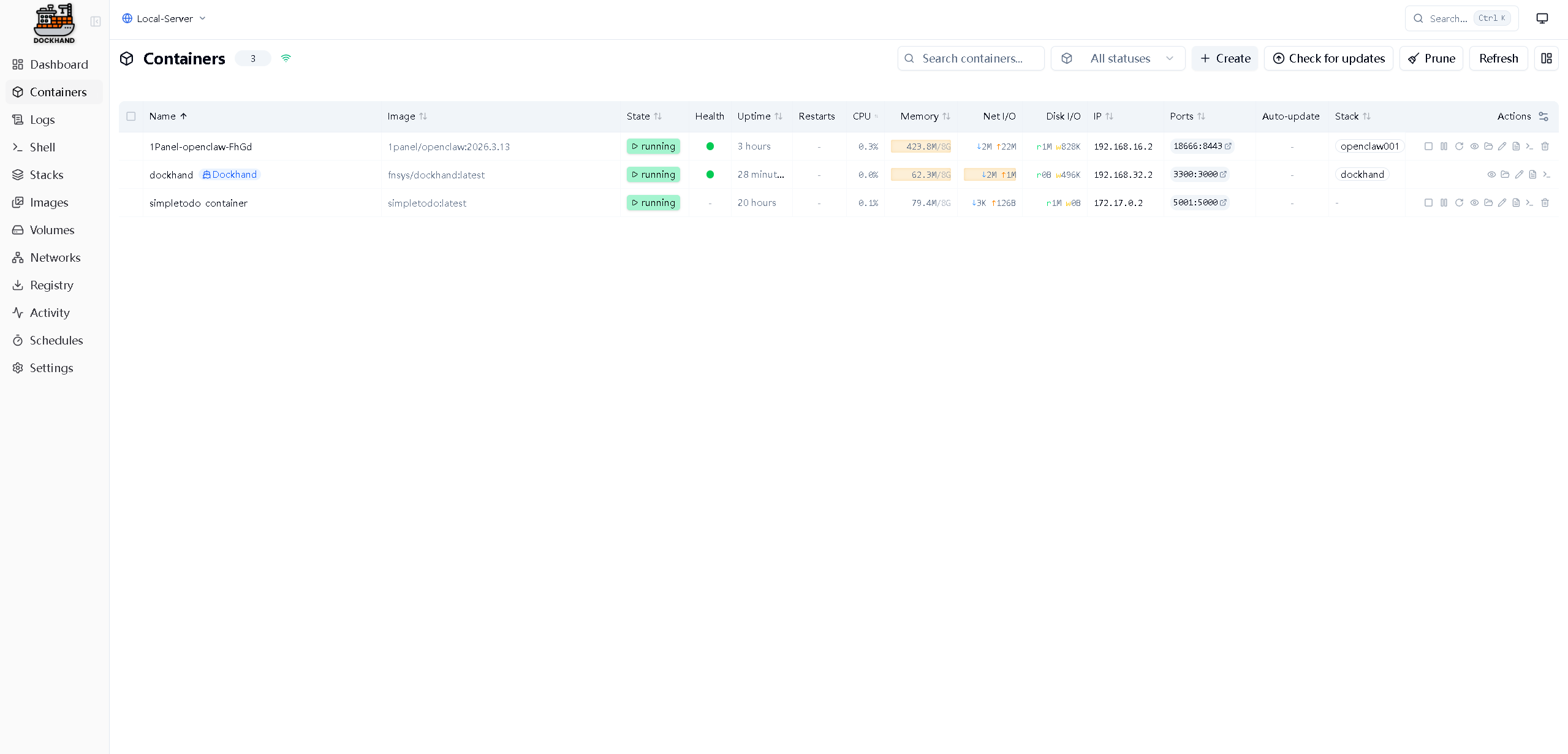Viewport: 1568px width, 754px height.
Task: Sort containers by Memory column
Action: pyautogui.click(x=925, y=116)
